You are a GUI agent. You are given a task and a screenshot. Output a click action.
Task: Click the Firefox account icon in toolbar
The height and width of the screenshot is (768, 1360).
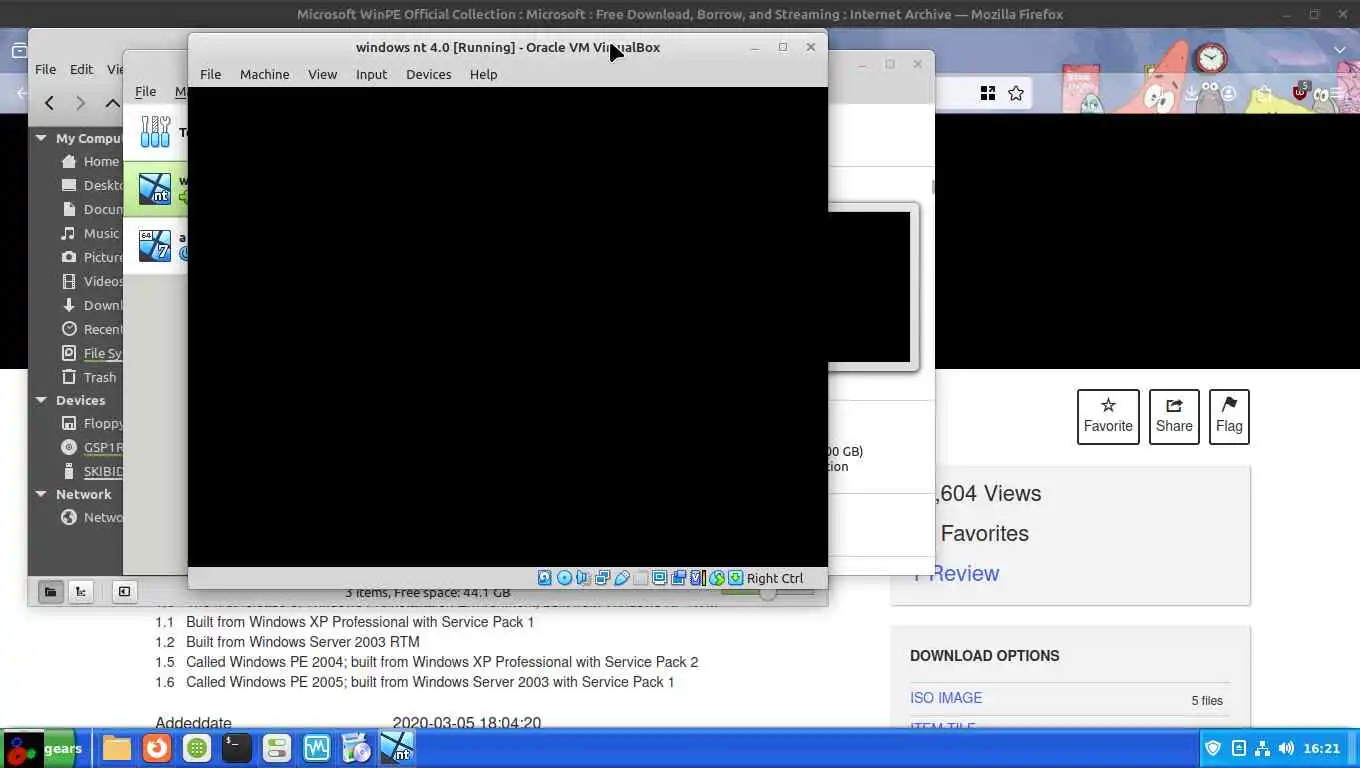[x=1228, y=93]
